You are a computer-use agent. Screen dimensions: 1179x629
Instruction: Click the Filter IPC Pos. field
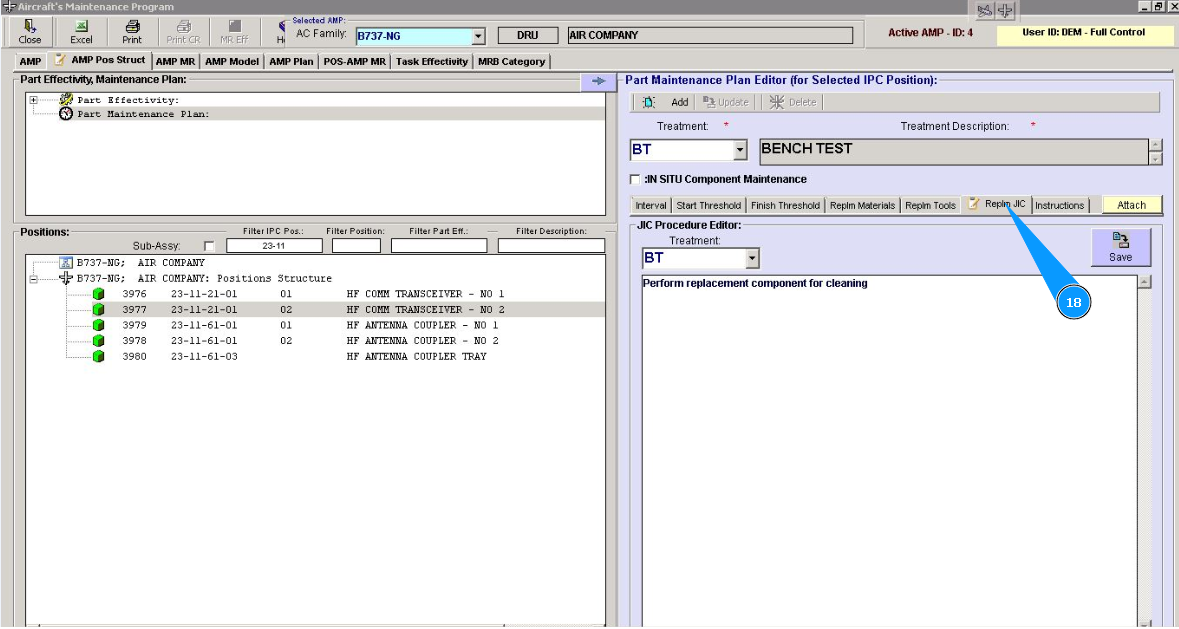coord(274,246)
